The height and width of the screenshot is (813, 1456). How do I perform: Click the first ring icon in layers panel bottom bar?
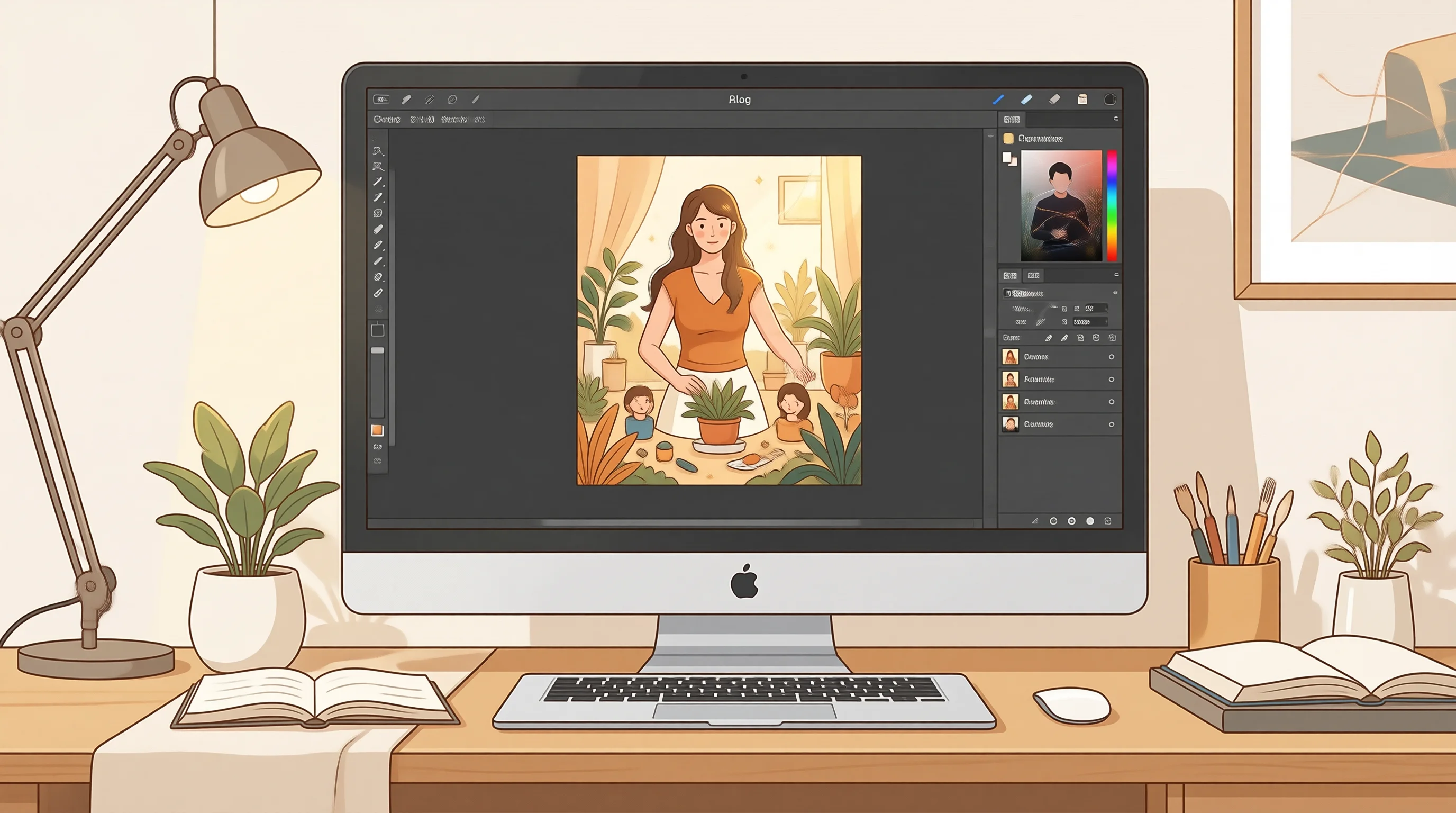point(1053,521)
